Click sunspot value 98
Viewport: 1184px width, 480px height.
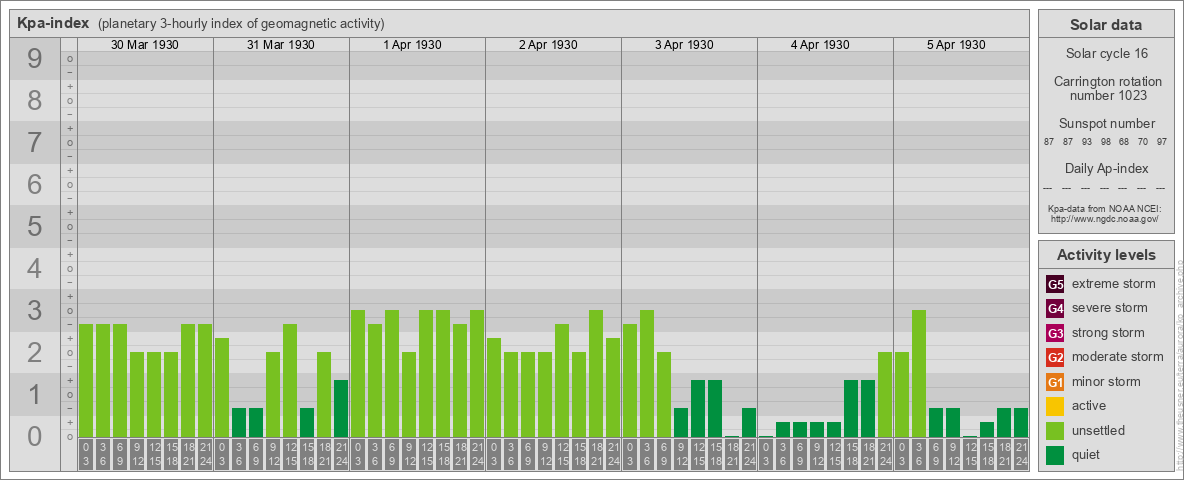click(1105, 142)
